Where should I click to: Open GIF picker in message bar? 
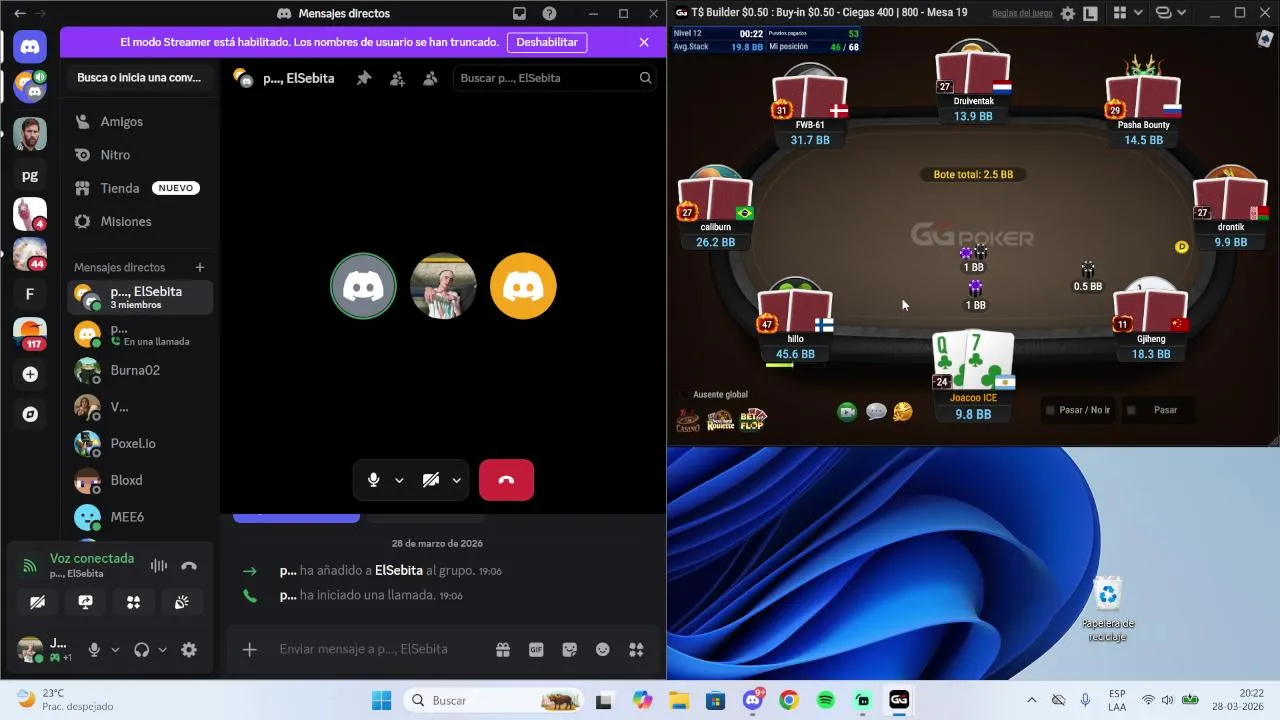tap(536, 649)
